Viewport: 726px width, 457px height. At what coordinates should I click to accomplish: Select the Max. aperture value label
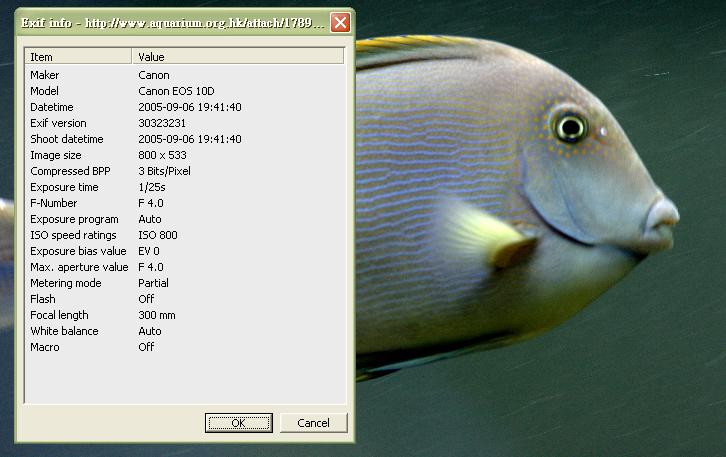79,267
